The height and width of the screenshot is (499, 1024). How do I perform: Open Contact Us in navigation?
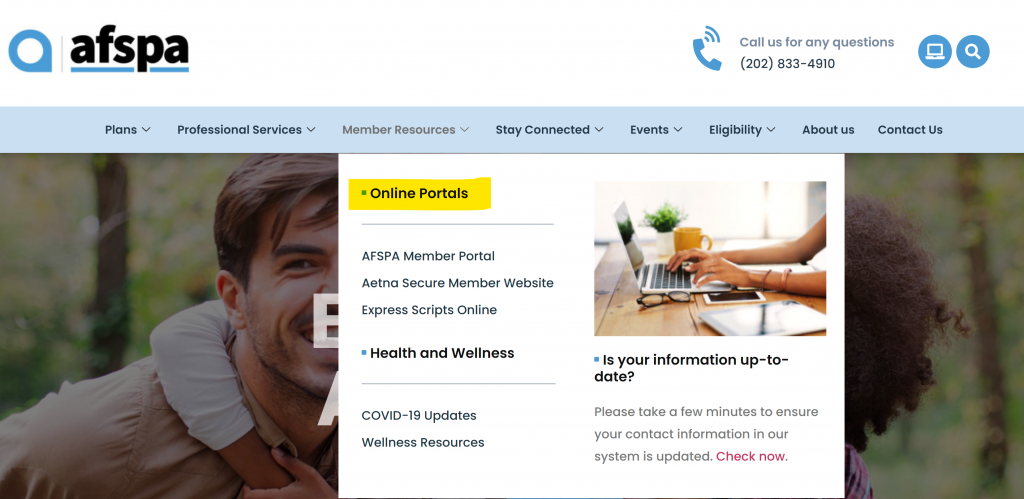click(910, 130)
